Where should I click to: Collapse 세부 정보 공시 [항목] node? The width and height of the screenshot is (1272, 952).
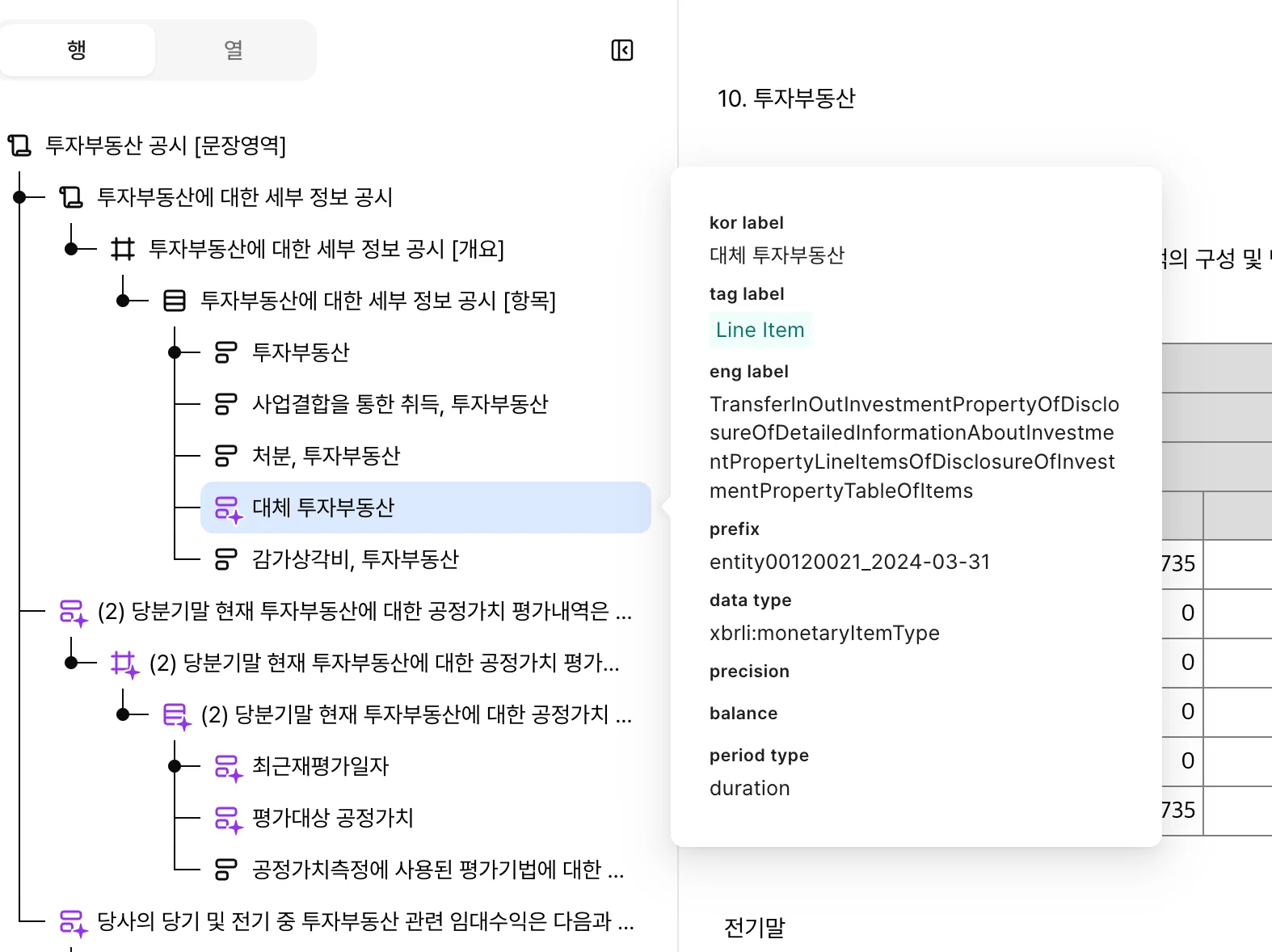[x=123, y=301]
